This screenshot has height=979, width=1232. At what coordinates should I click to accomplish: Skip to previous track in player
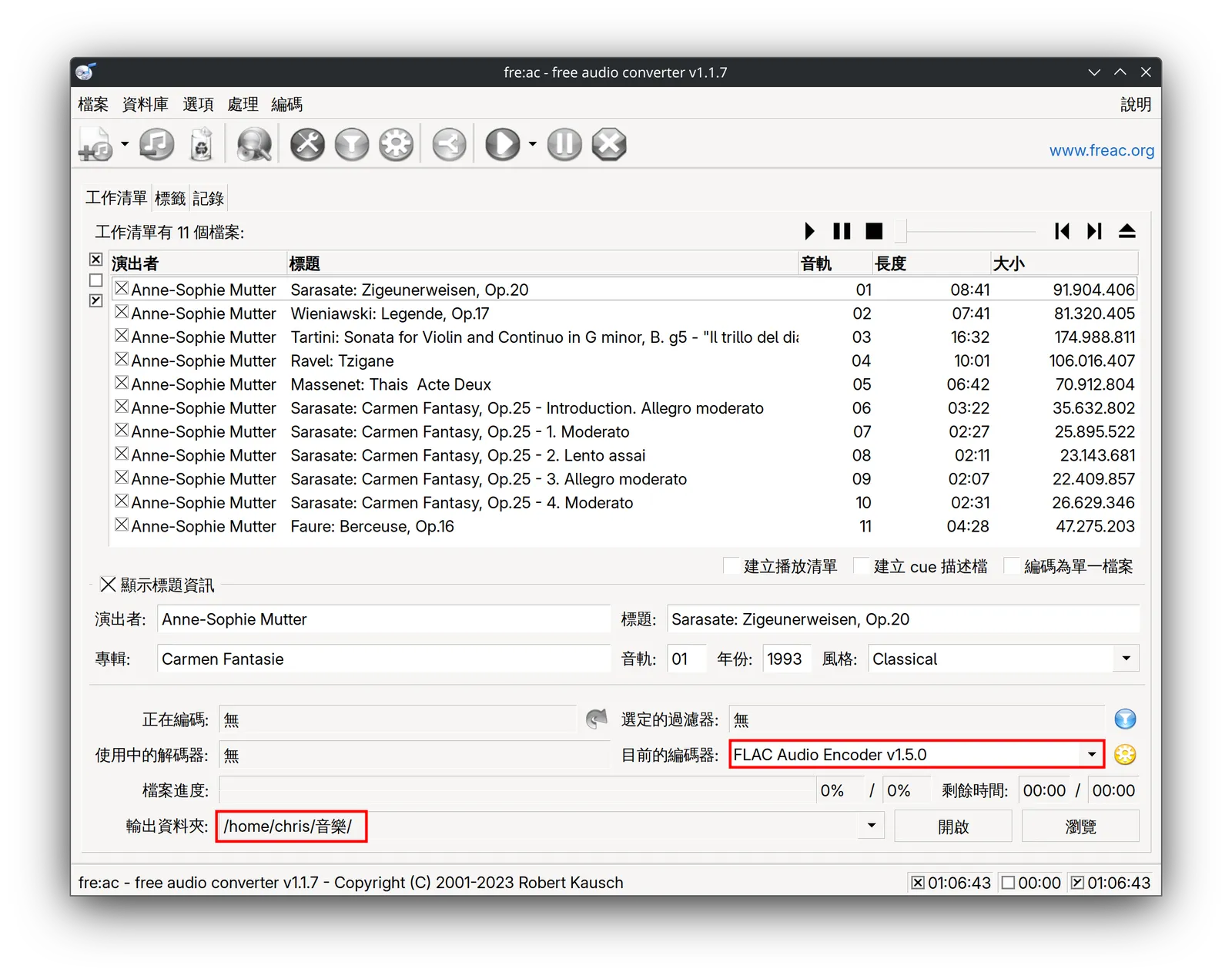[1062, 231]
